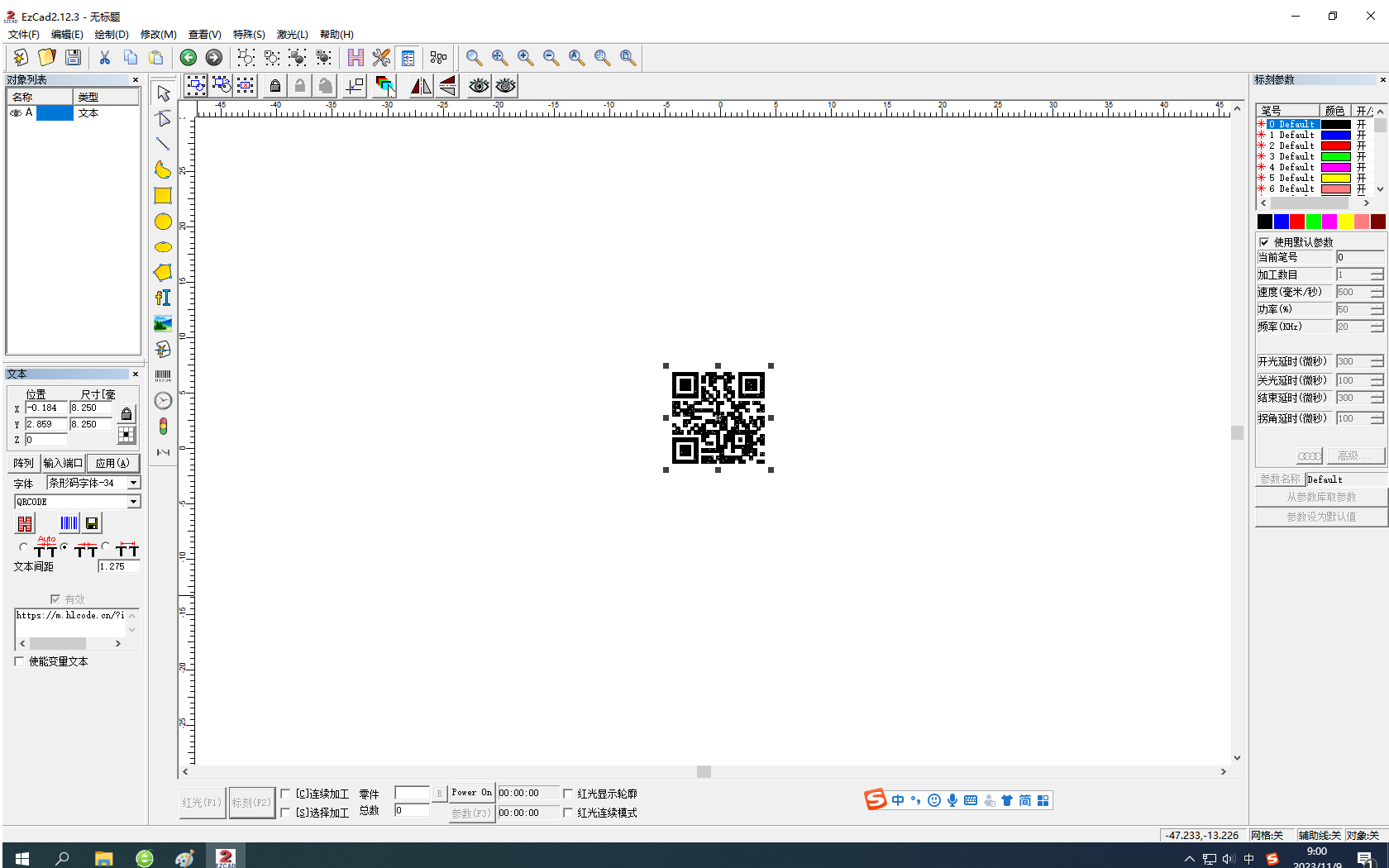Select the circle drawing tool

pyautogui.click(x=163, y=222)
